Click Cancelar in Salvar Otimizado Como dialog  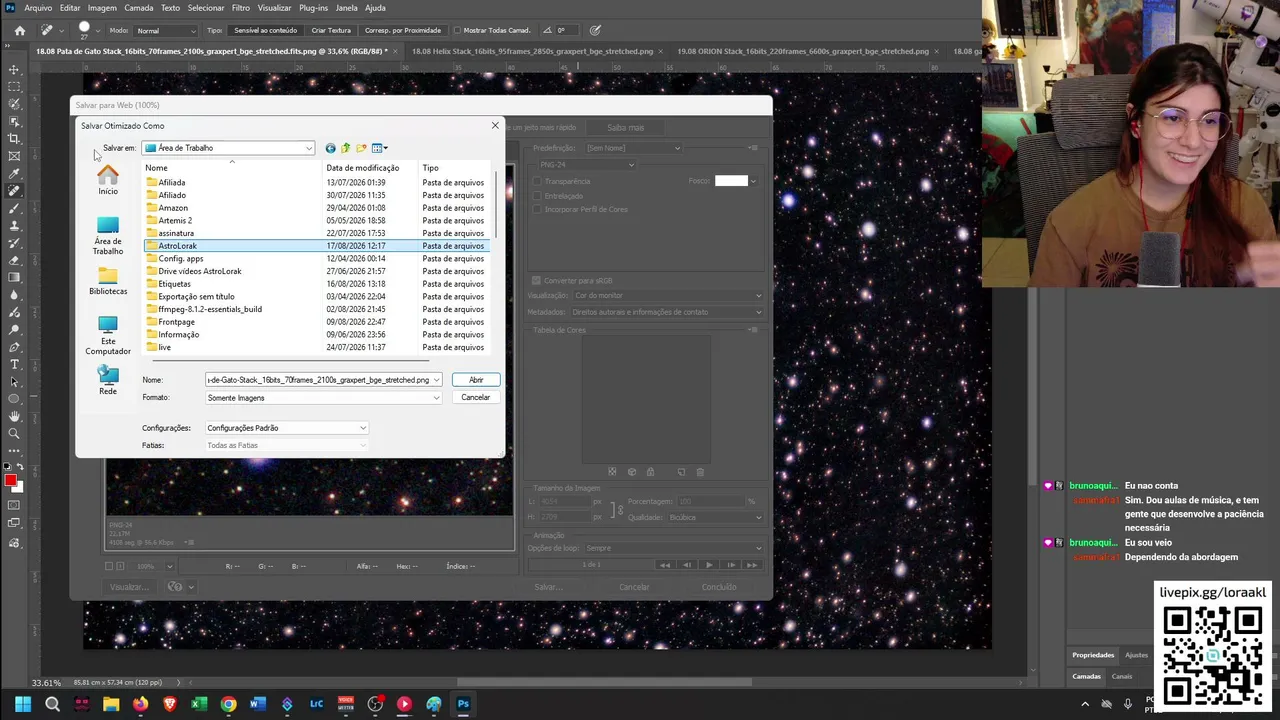476,398
